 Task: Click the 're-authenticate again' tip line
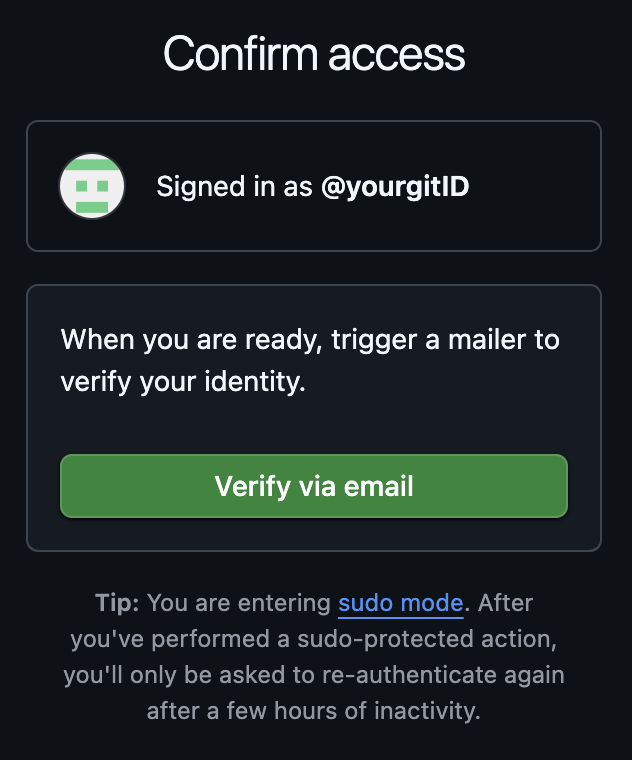[x=314, y=675]
